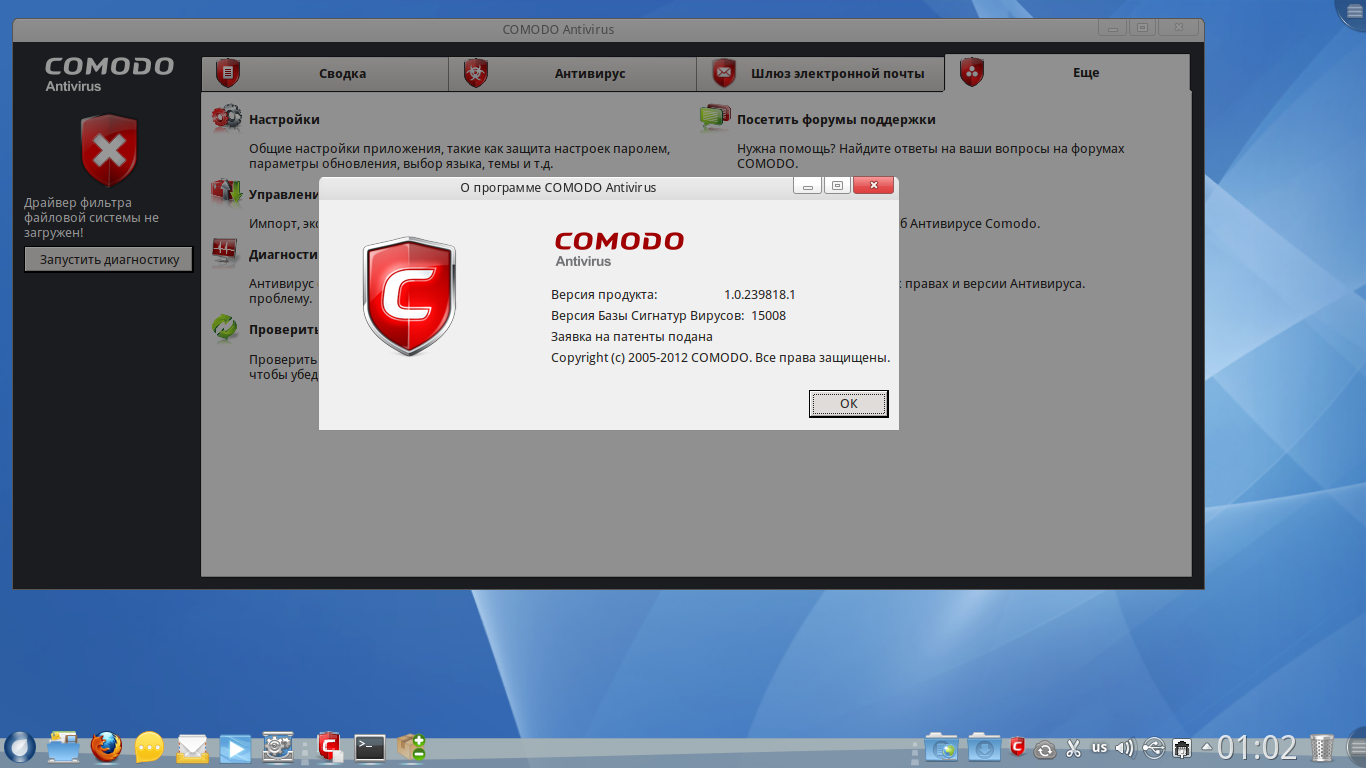Open the downloads folder icon in the panel
This screenshot has width=1366, height=768.
click(x=984, y=746)
